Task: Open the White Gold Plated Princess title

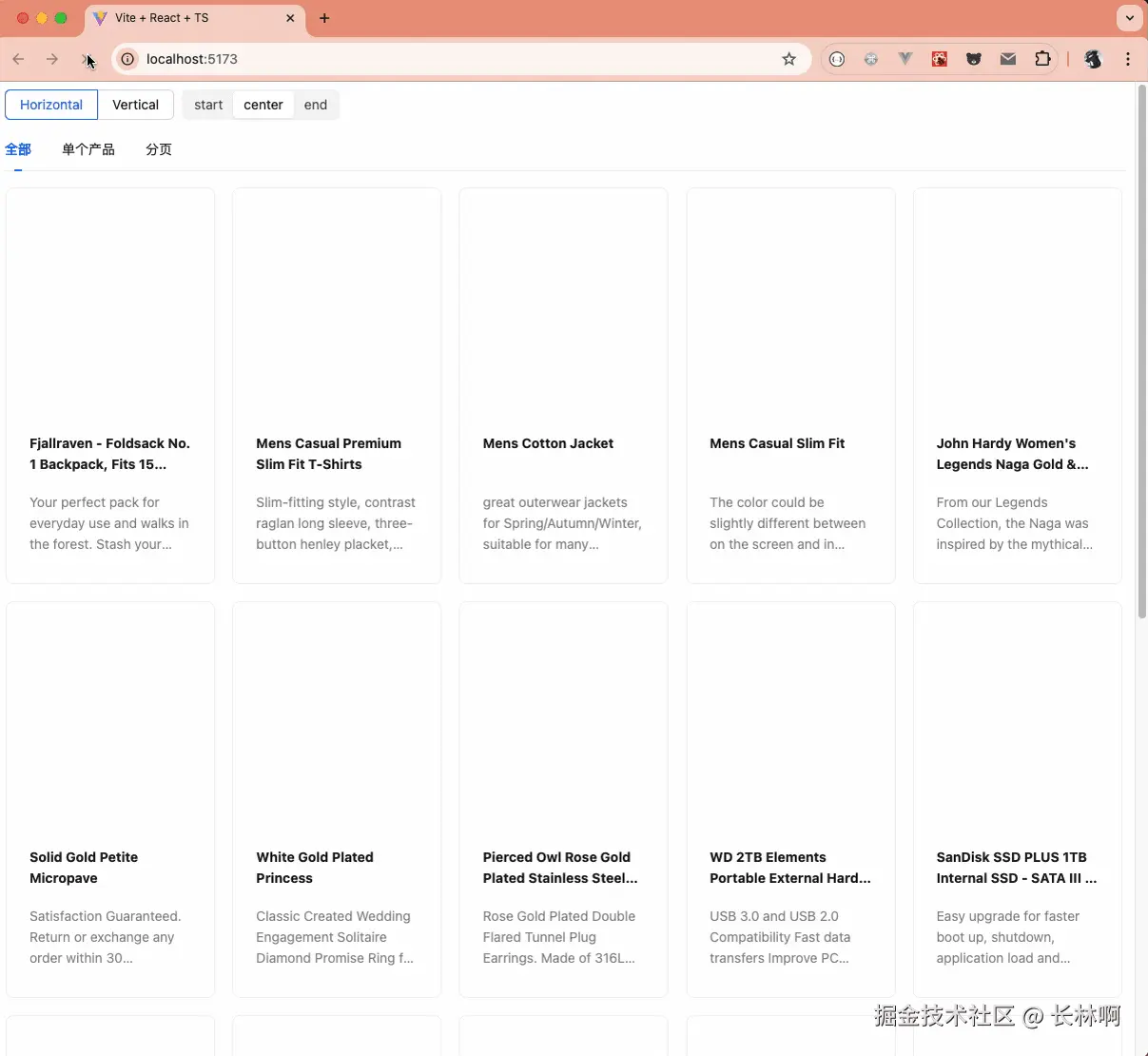Action: click(x=315, y=868)
